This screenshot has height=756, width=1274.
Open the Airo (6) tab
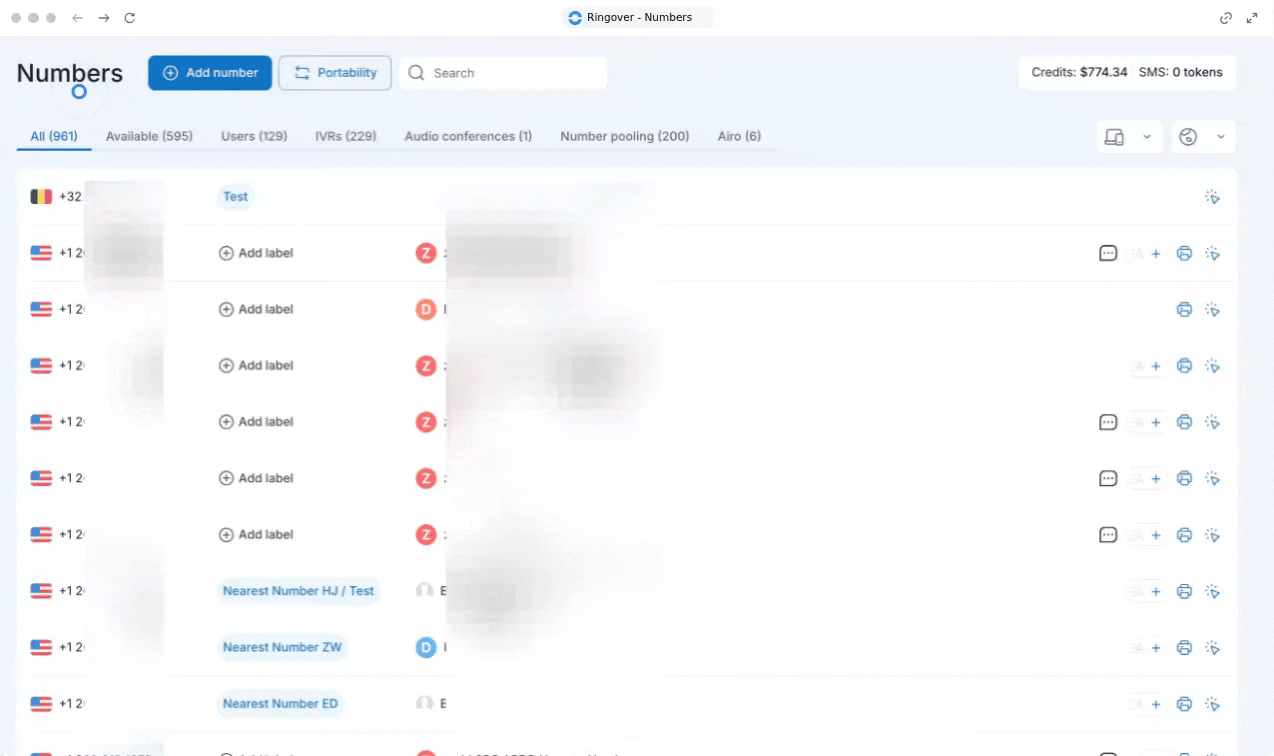click(739, 136)
